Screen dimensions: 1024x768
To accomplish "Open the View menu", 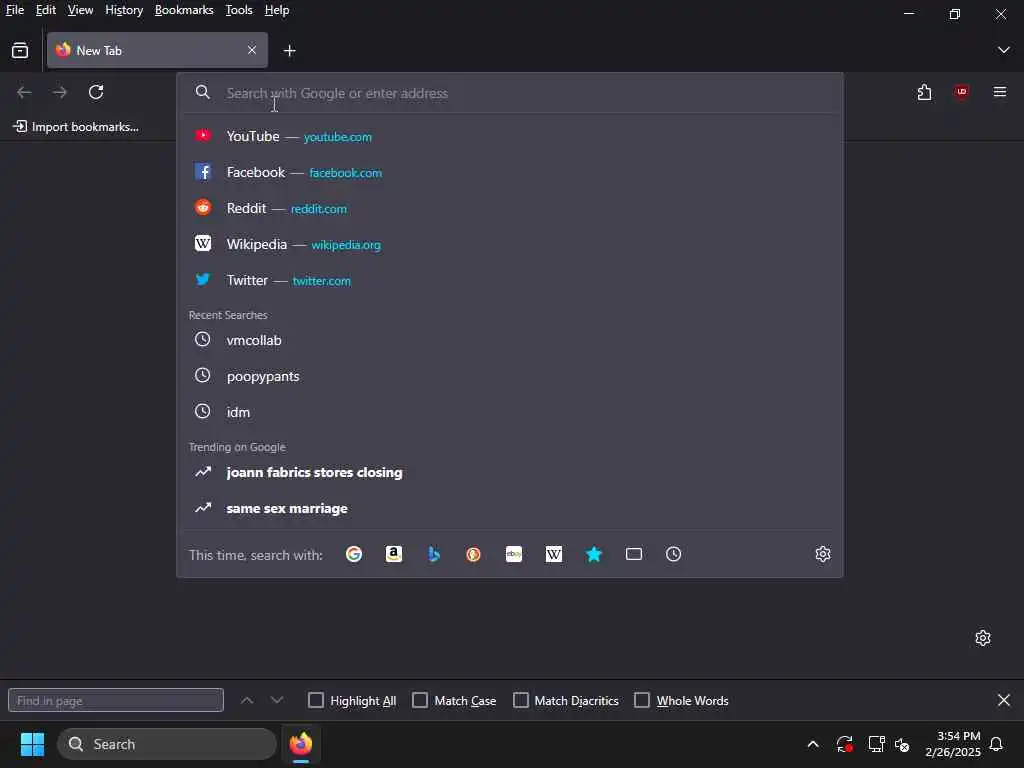I will click(x=80, y=10).
